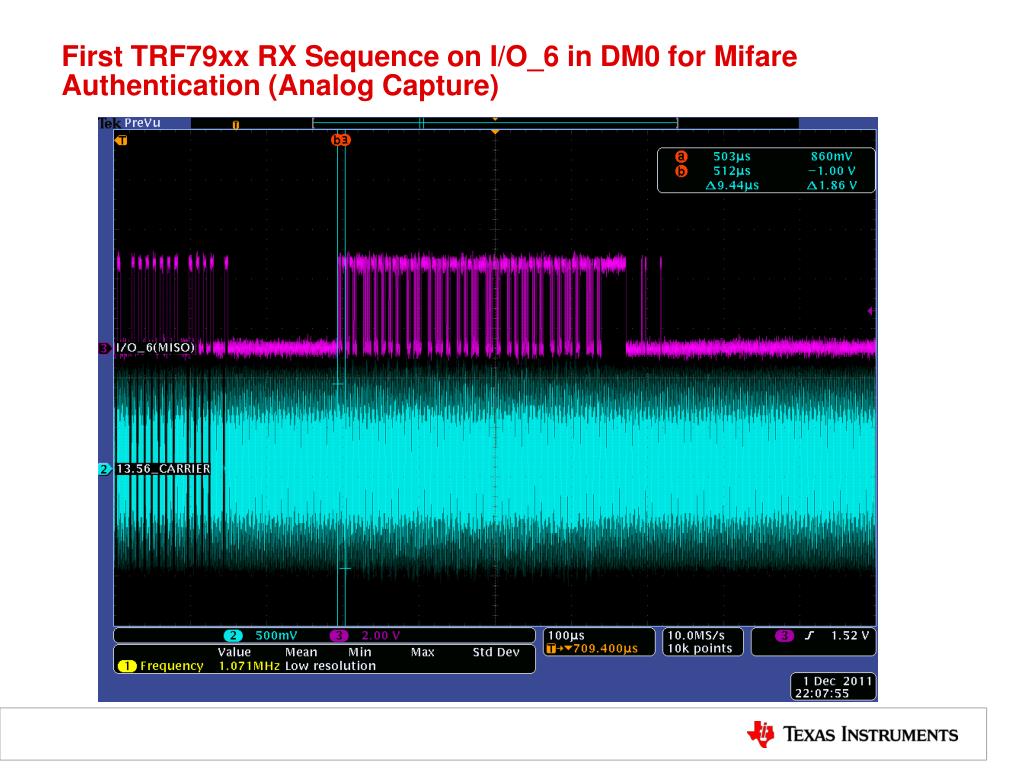The width and height of the screenshot is (1024, 768).
Task: Click the 709.400µs trigger delay readout
Action: (x=592, y=648)
